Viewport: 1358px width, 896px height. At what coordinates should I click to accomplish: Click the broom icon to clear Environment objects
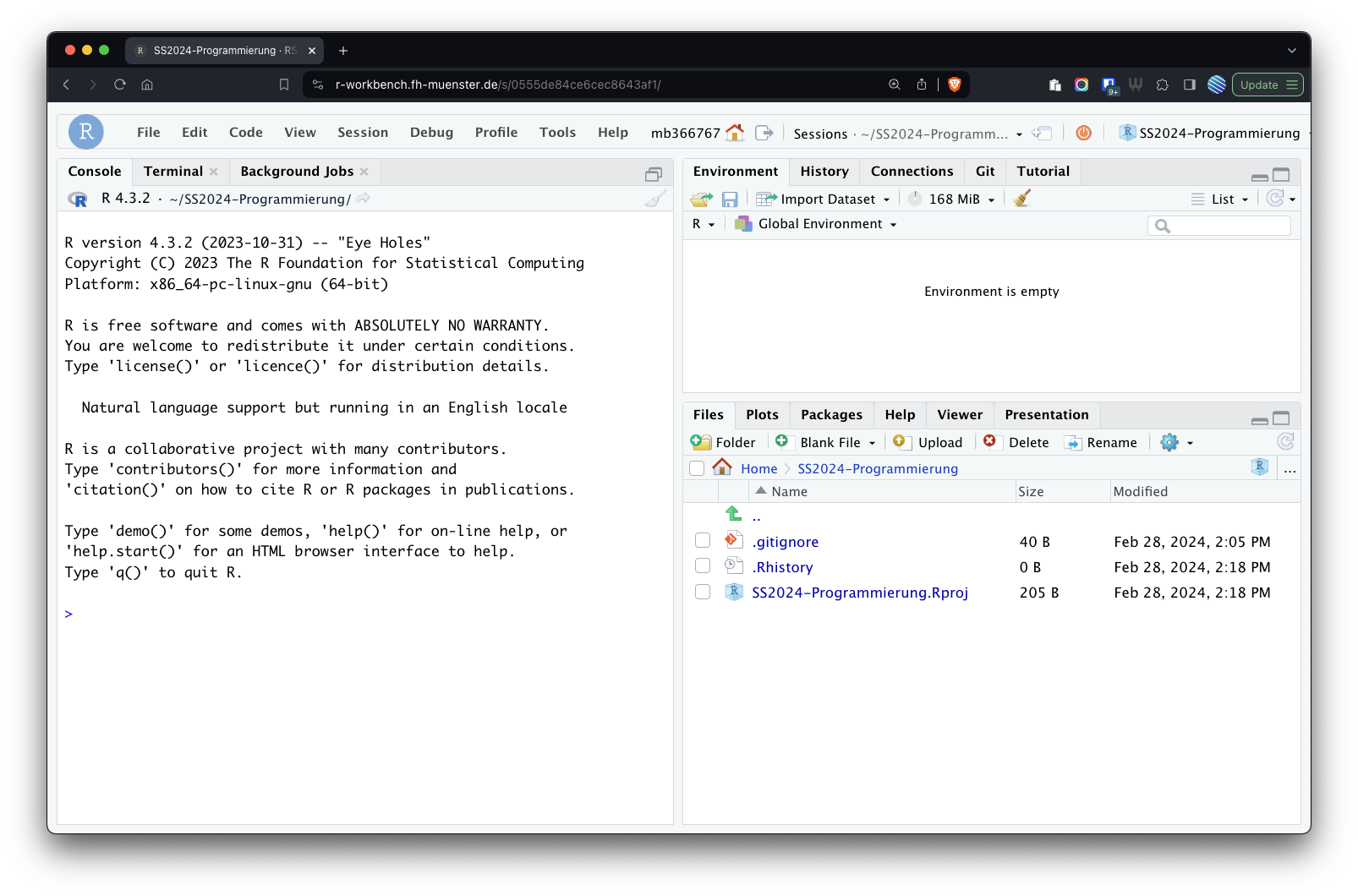[1021, 199]
